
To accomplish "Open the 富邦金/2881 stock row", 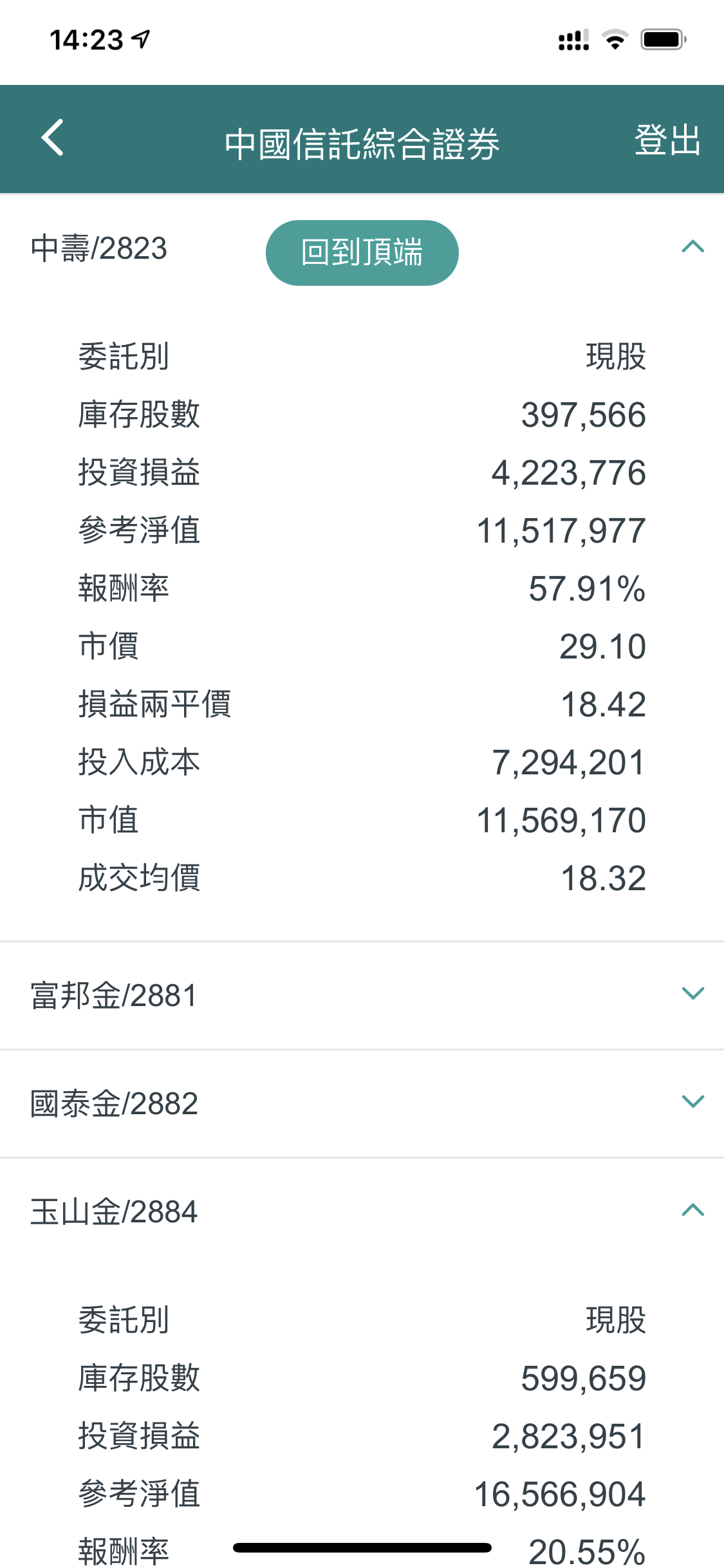I will 114,995.
